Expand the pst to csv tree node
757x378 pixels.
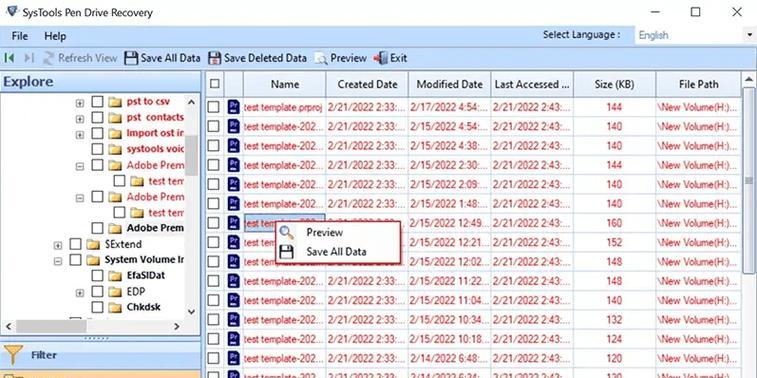[x=80, y=103]
